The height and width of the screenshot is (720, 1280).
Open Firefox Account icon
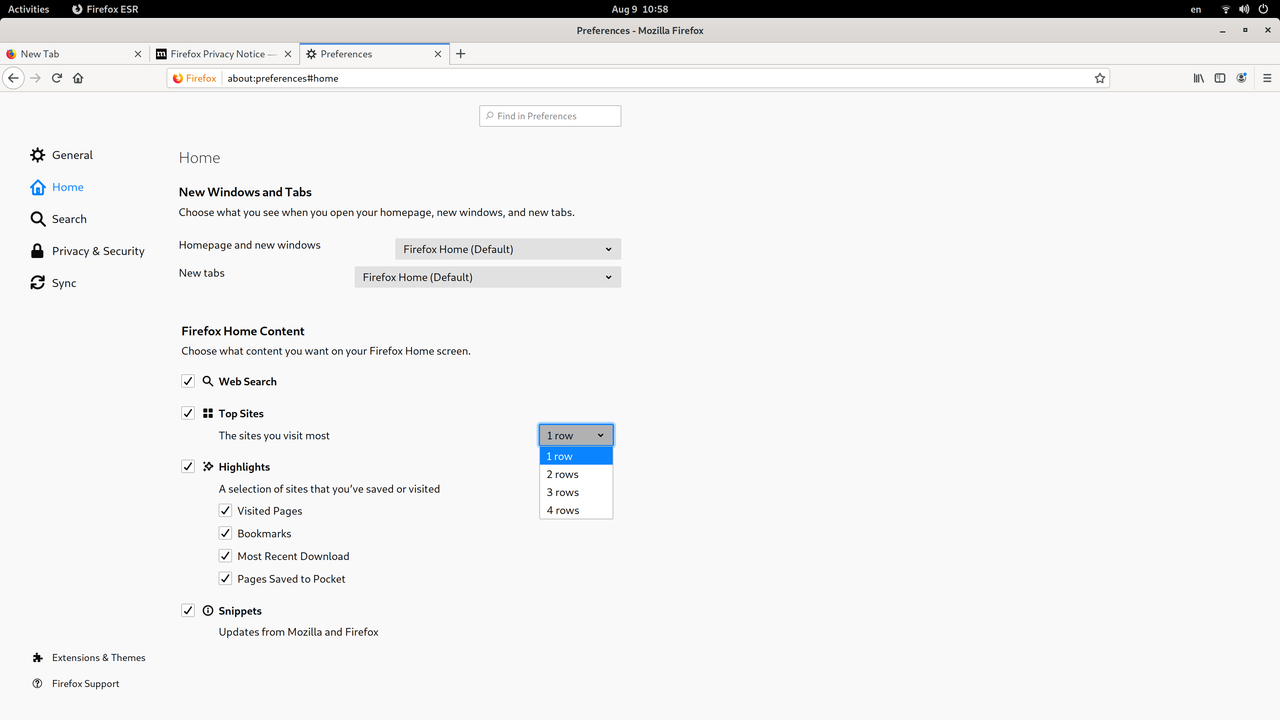1242,78
